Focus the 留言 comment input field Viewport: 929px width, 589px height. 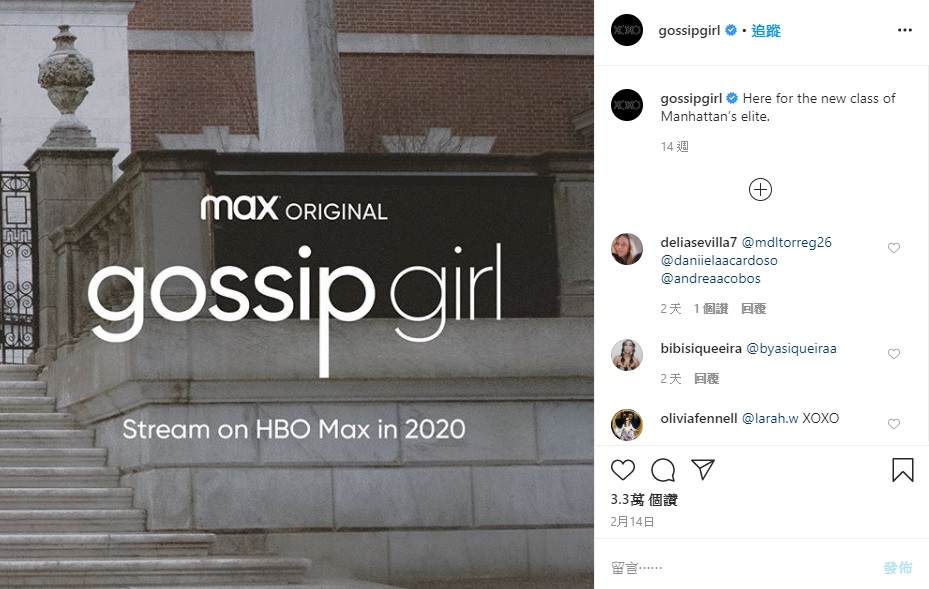(x=741, y=568)
